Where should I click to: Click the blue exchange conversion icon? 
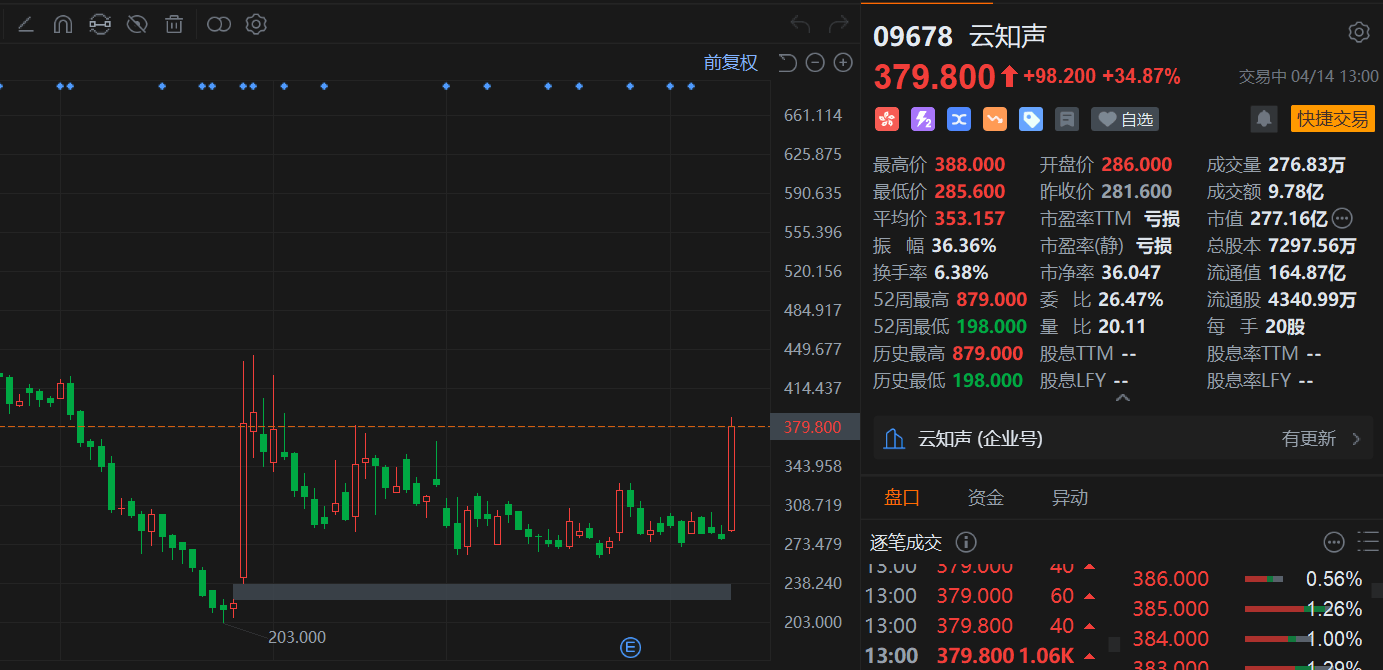[958, 119]
